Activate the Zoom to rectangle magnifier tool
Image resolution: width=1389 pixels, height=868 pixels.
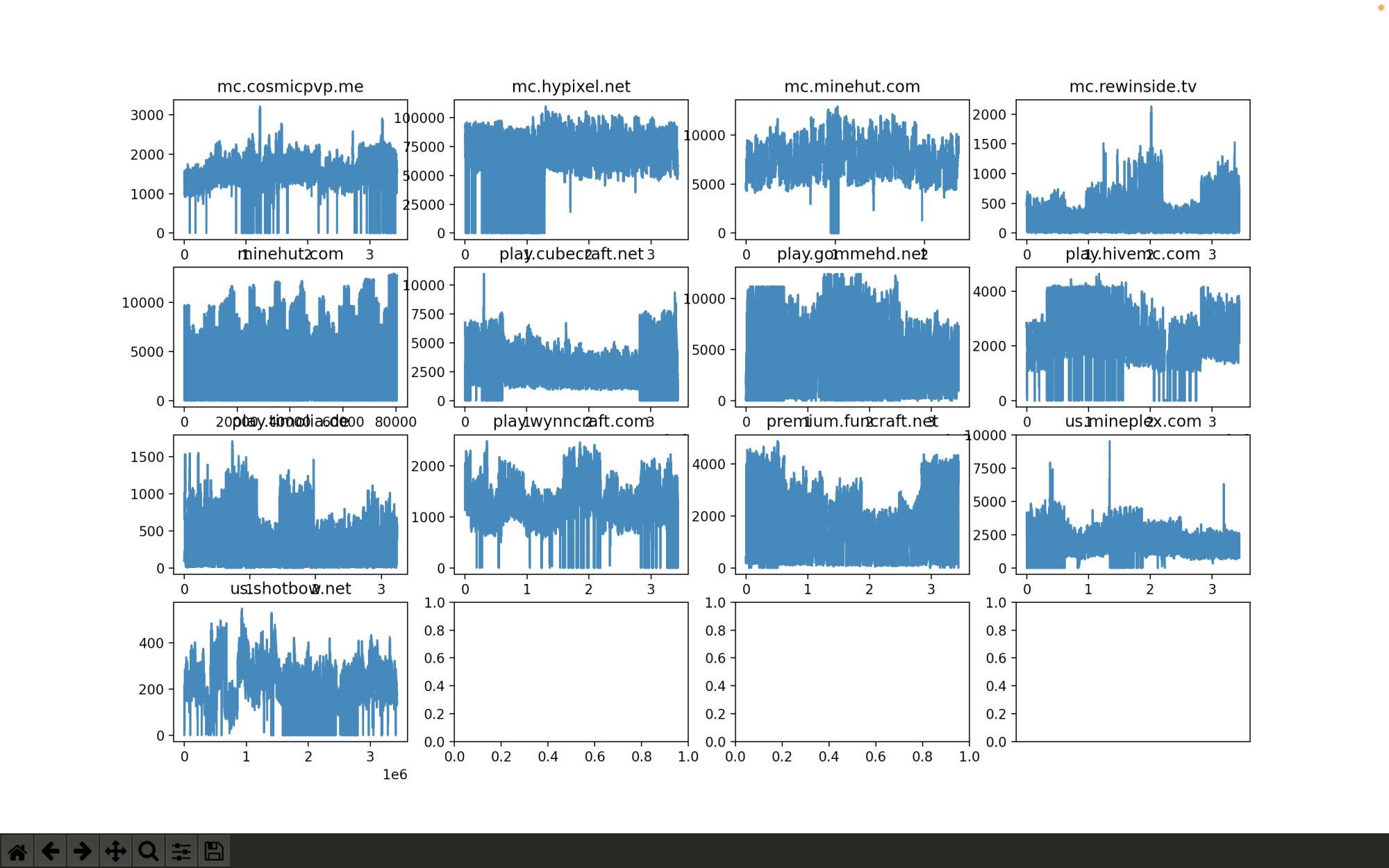(x=148, y=851)
